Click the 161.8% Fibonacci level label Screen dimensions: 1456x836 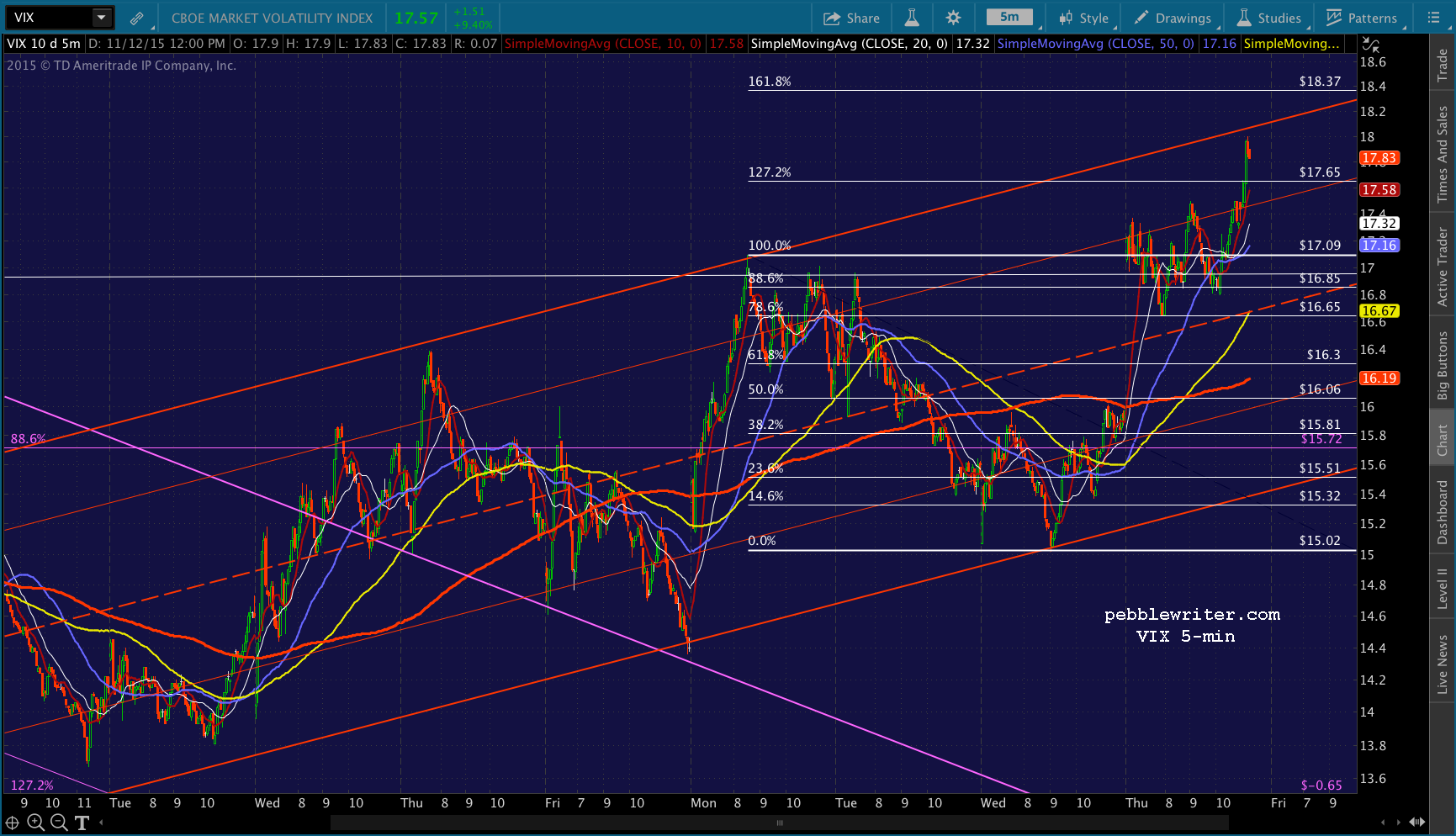click(770, 82)
